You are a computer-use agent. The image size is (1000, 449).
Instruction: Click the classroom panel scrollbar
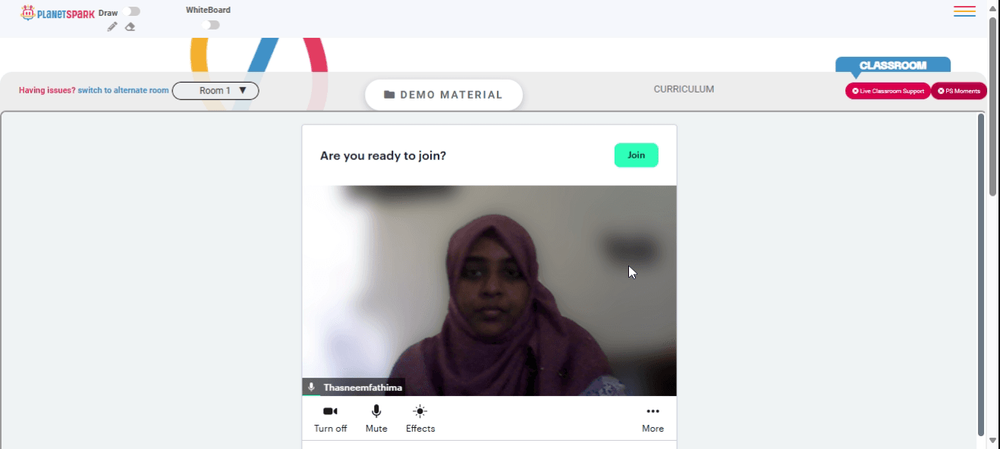click(982, 274)
